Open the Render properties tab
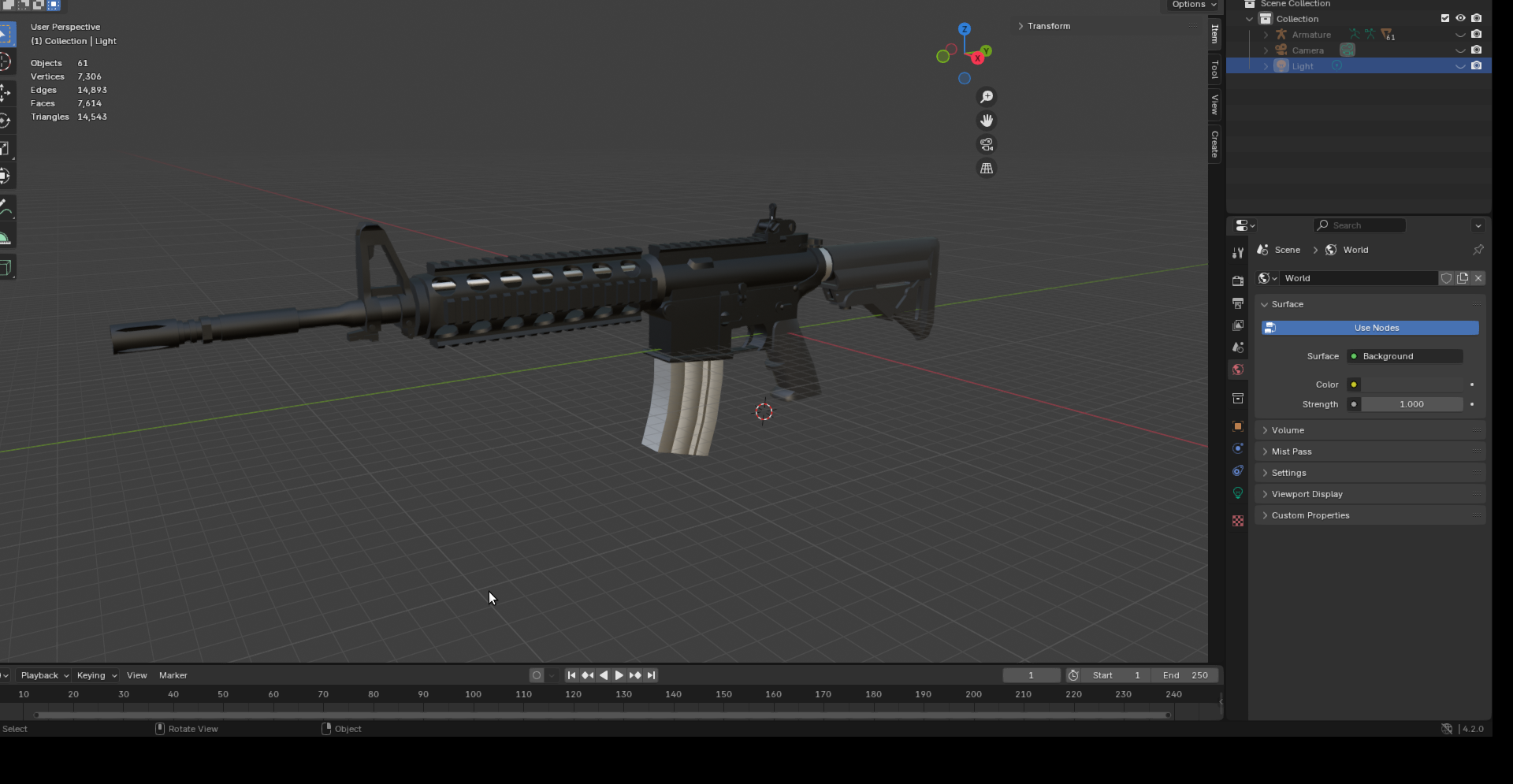 [1238, 281]
